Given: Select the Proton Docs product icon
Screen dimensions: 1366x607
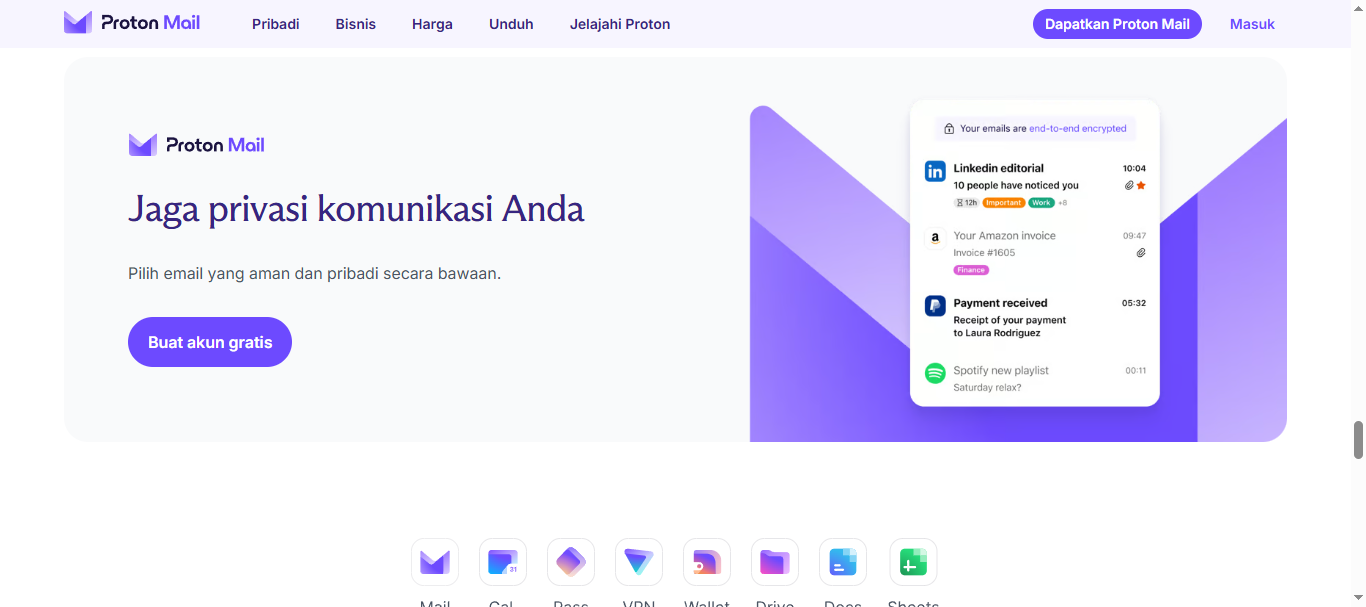Looking at the screenshot, I should [843, 562].
